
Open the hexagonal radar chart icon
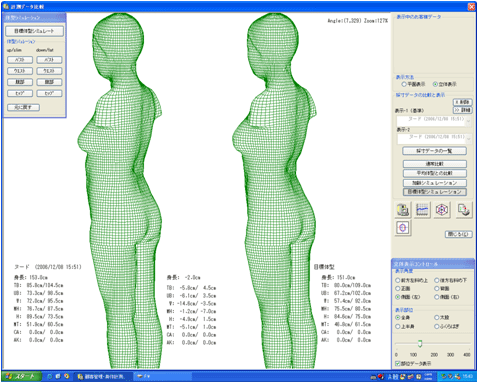[442, 210]
